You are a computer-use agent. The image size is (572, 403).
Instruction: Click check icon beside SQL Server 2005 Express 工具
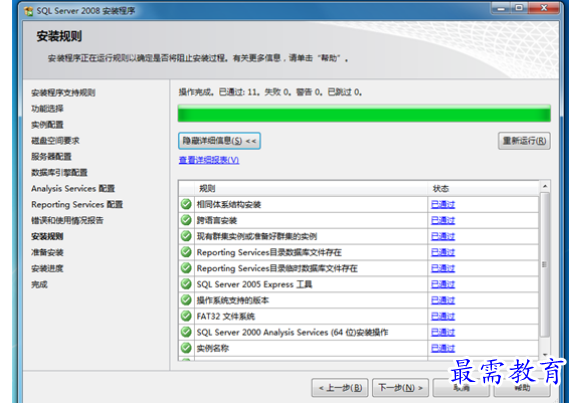(186, 284)
